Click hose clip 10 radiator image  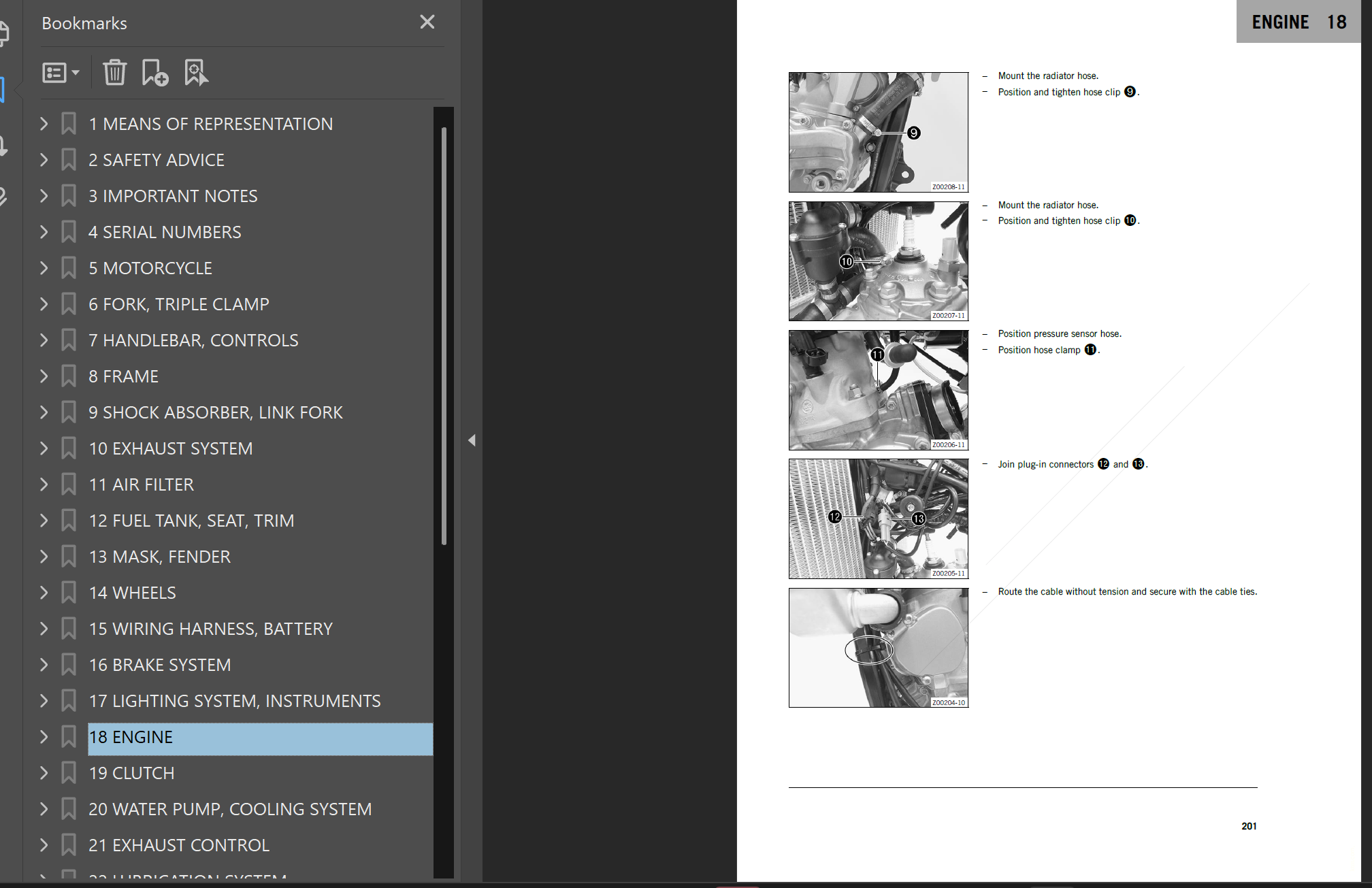[x=878, y=261]
